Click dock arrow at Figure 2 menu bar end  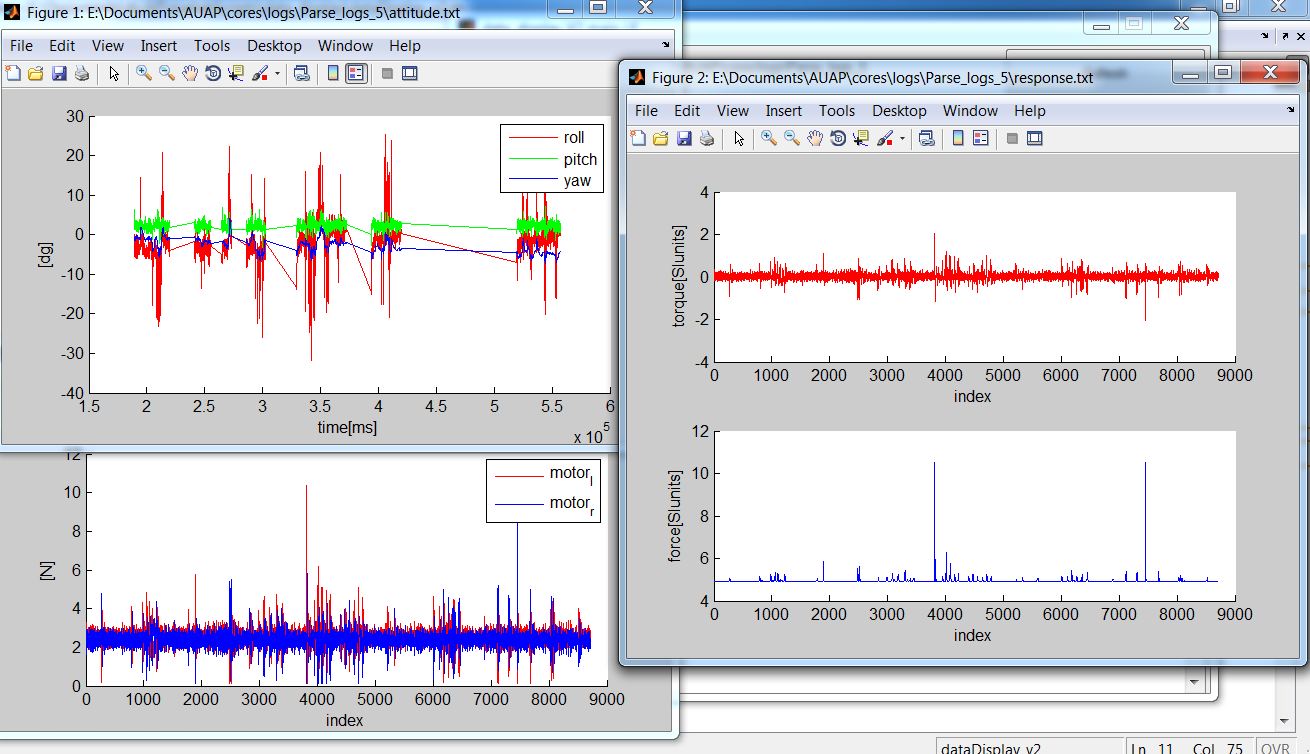click(x=1291, y=110)
